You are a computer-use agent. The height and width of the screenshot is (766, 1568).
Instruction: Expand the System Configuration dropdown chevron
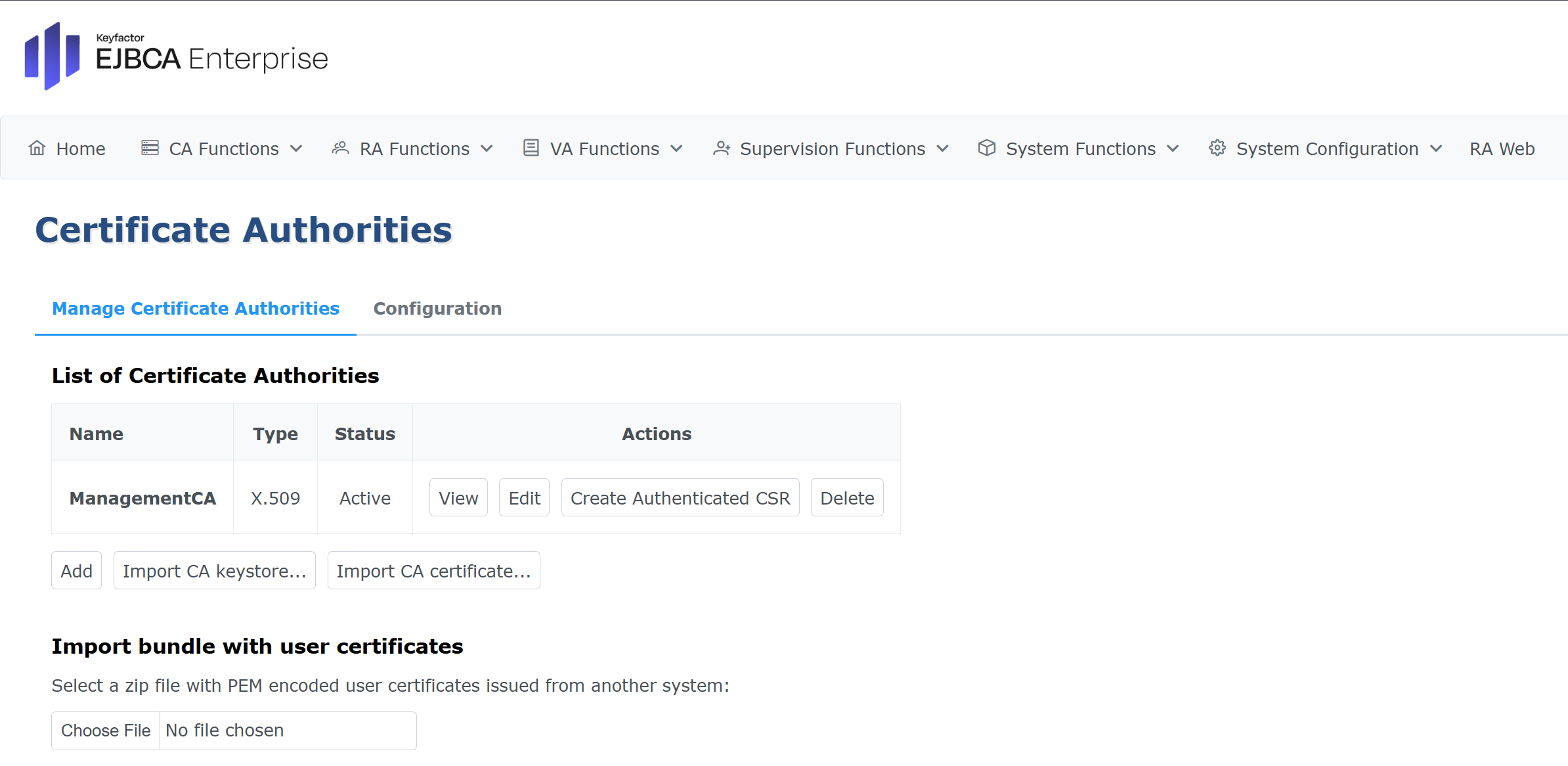tap(1435, 148)
